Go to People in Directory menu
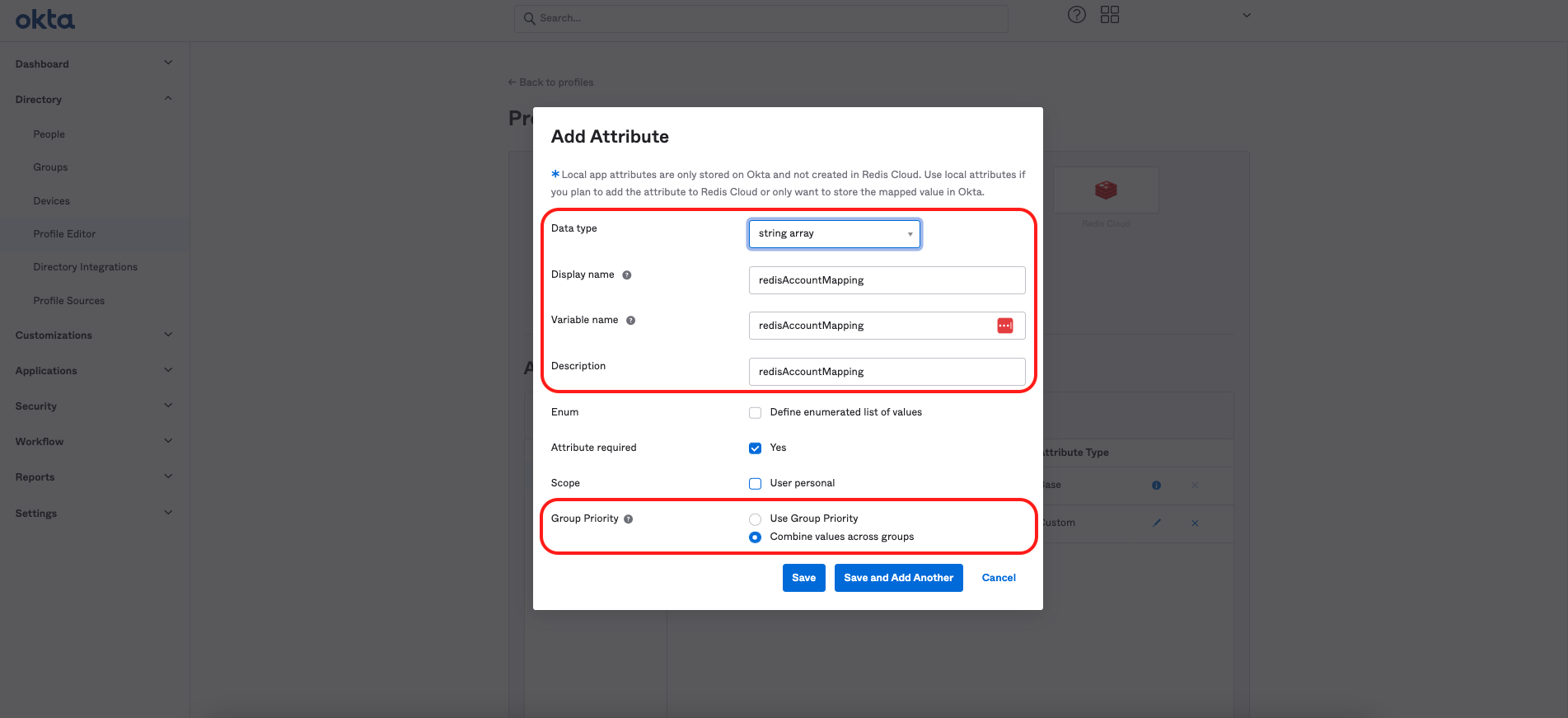 click(x=49, y=134)
